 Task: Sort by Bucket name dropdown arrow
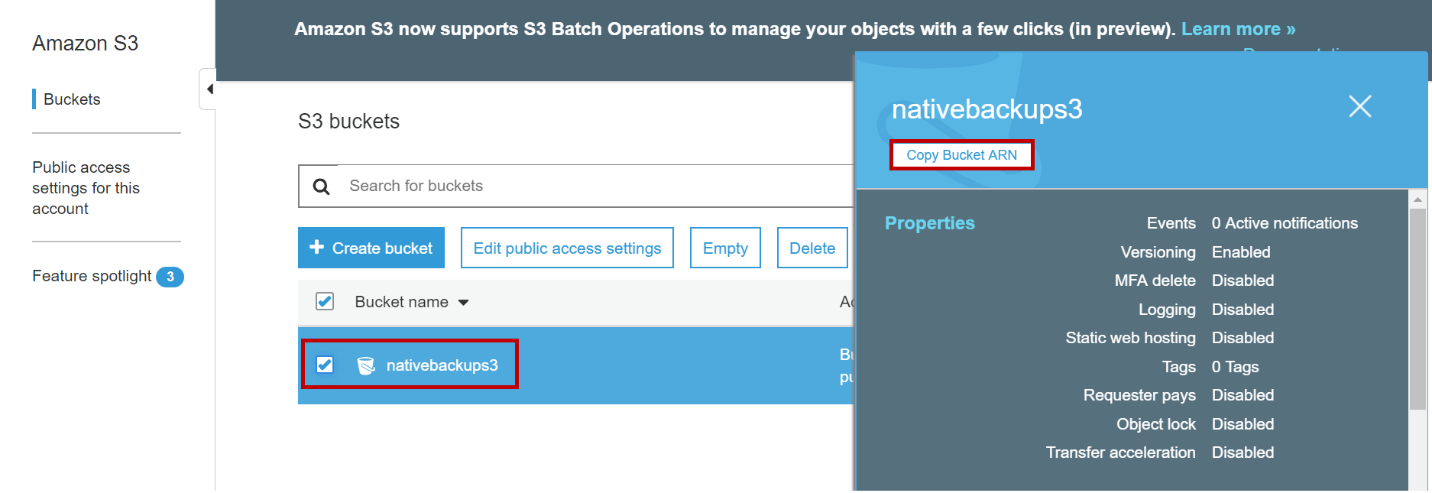tap(463, 302)
